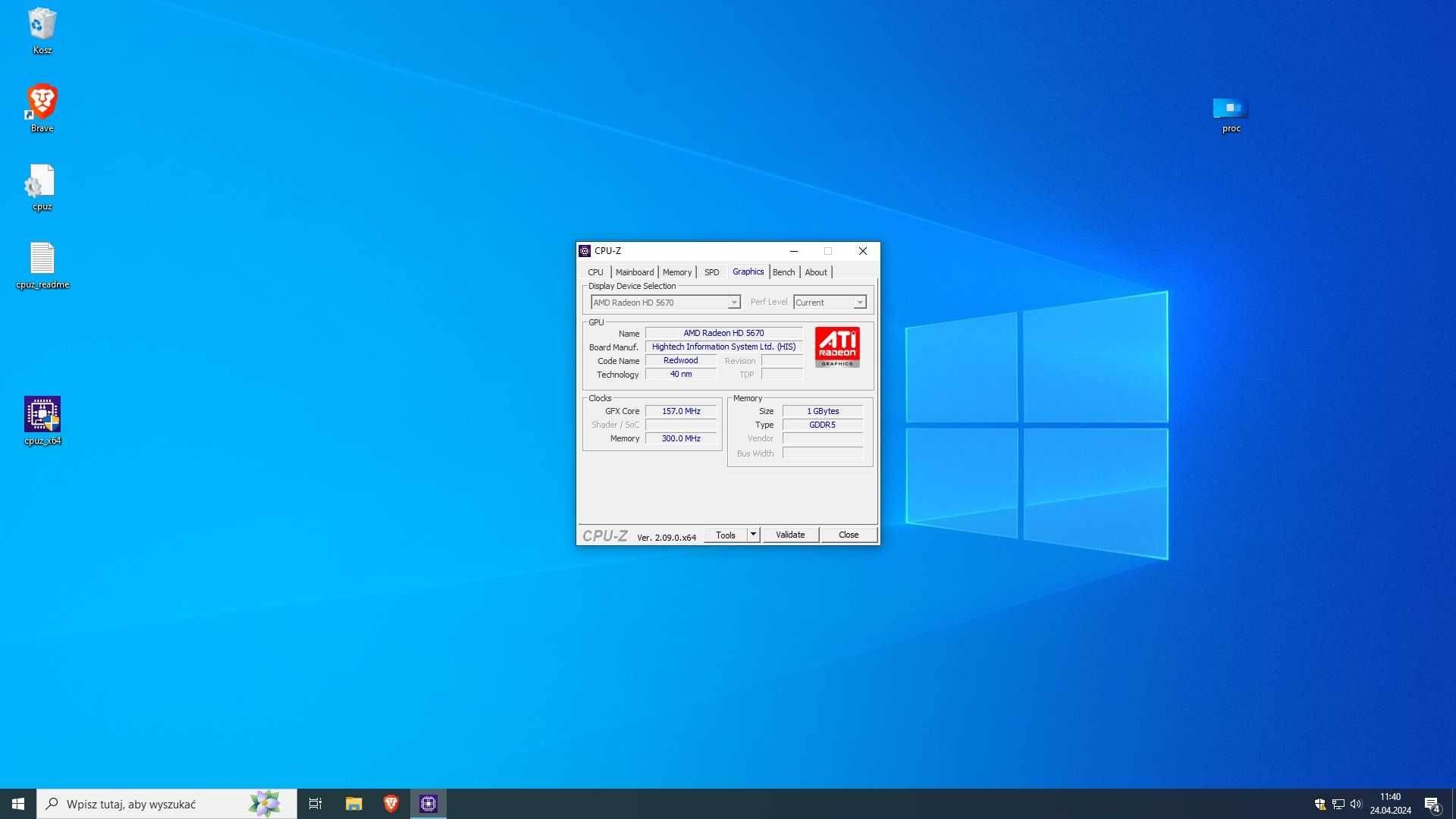Expand the Display Device Selection dropdown
Screen dimensions: 1456x819
[732, 302]
